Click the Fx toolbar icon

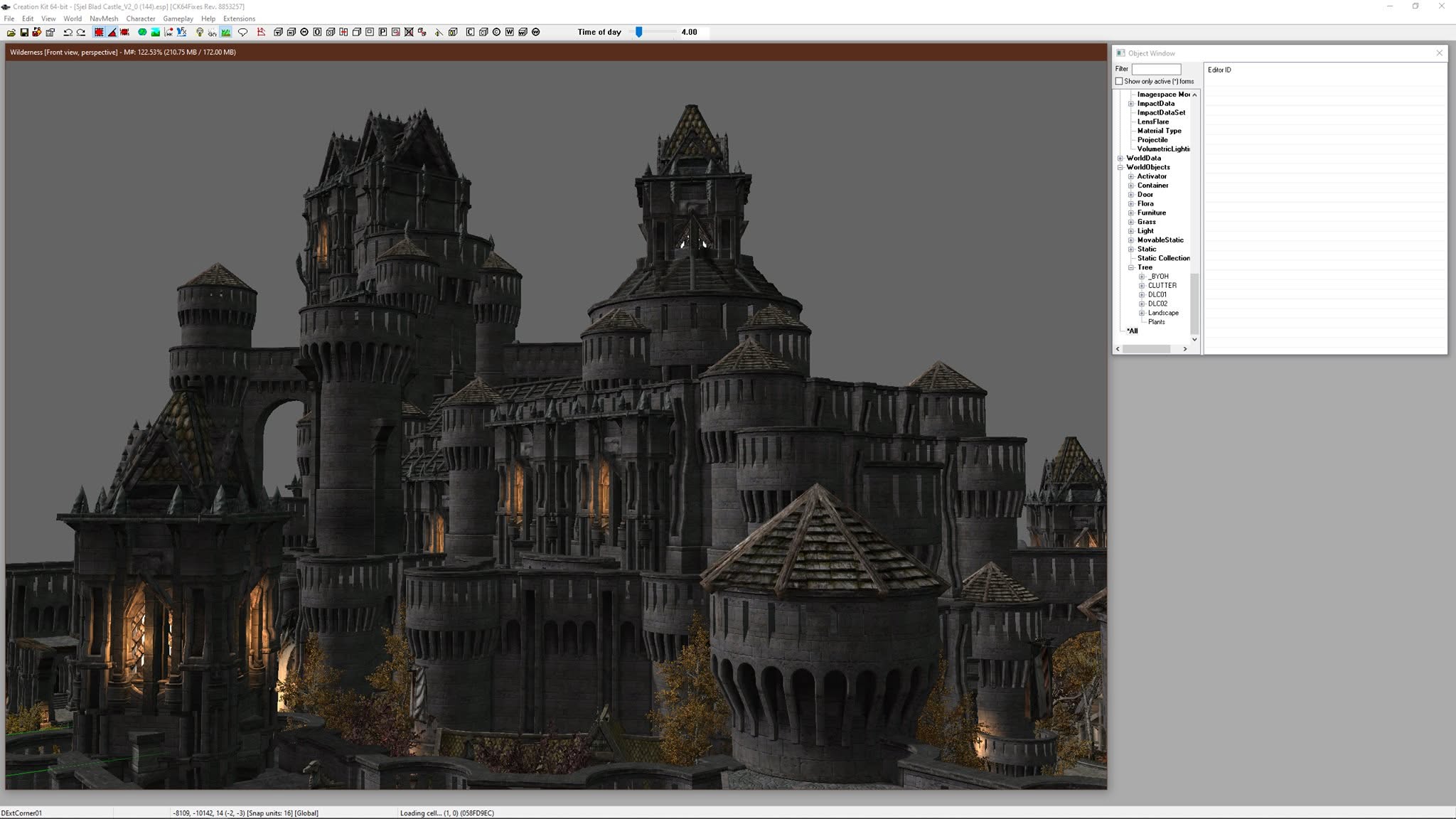pyautogui.click(x=182, y=32)
